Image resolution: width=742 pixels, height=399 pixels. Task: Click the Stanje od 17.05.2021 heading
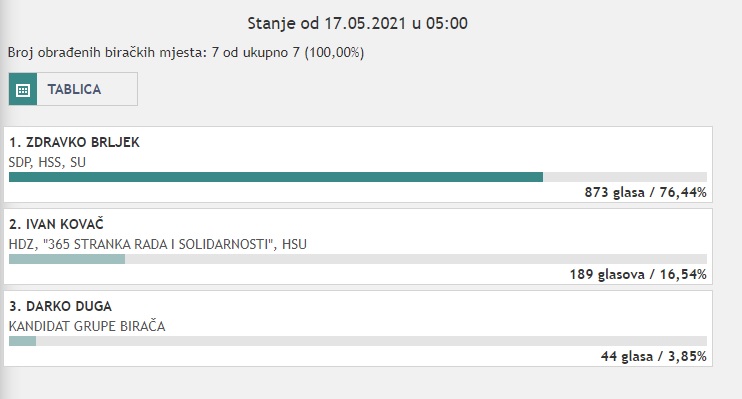point(358,23)
